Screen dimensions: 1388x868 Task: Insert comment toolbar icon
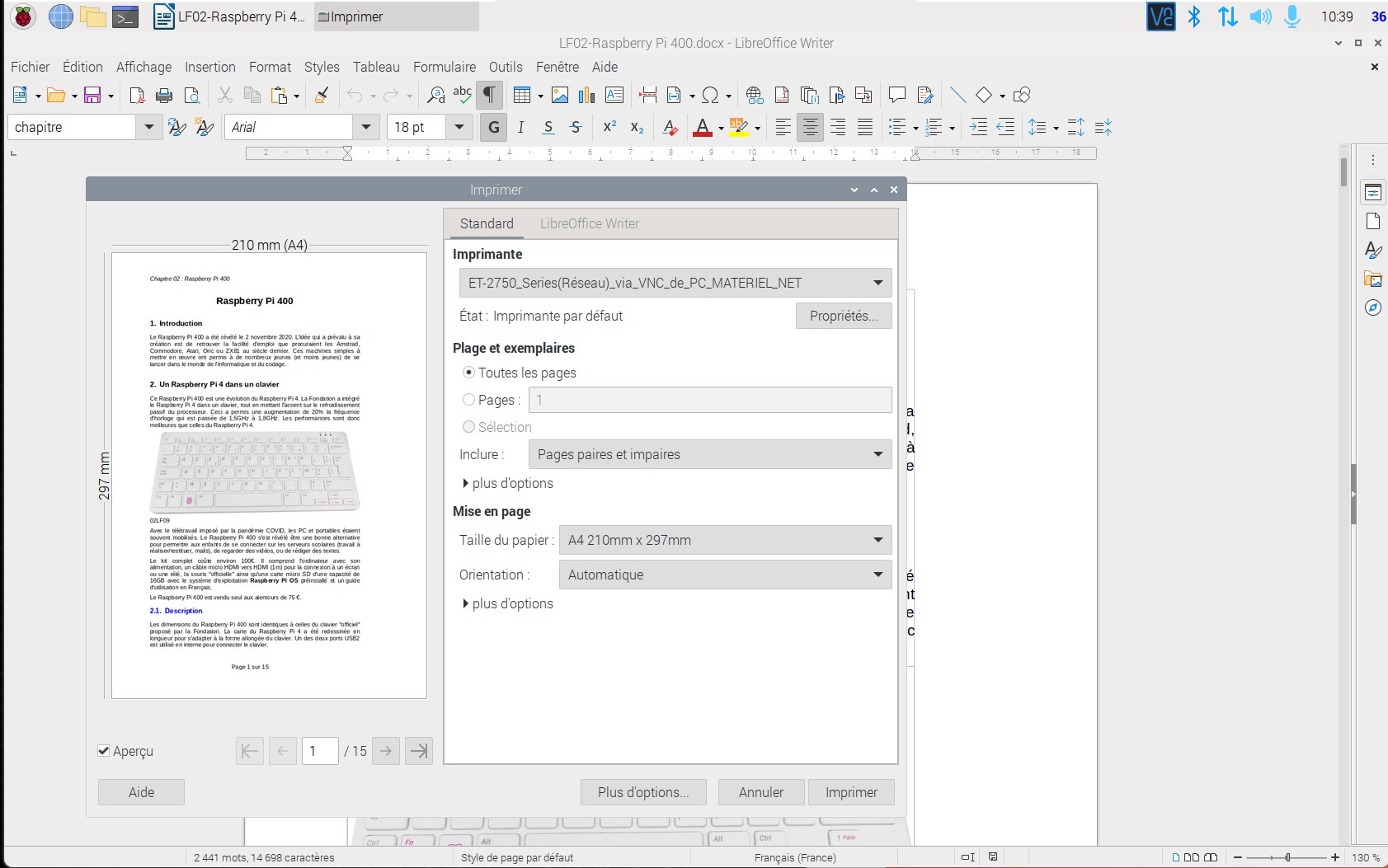897,96
